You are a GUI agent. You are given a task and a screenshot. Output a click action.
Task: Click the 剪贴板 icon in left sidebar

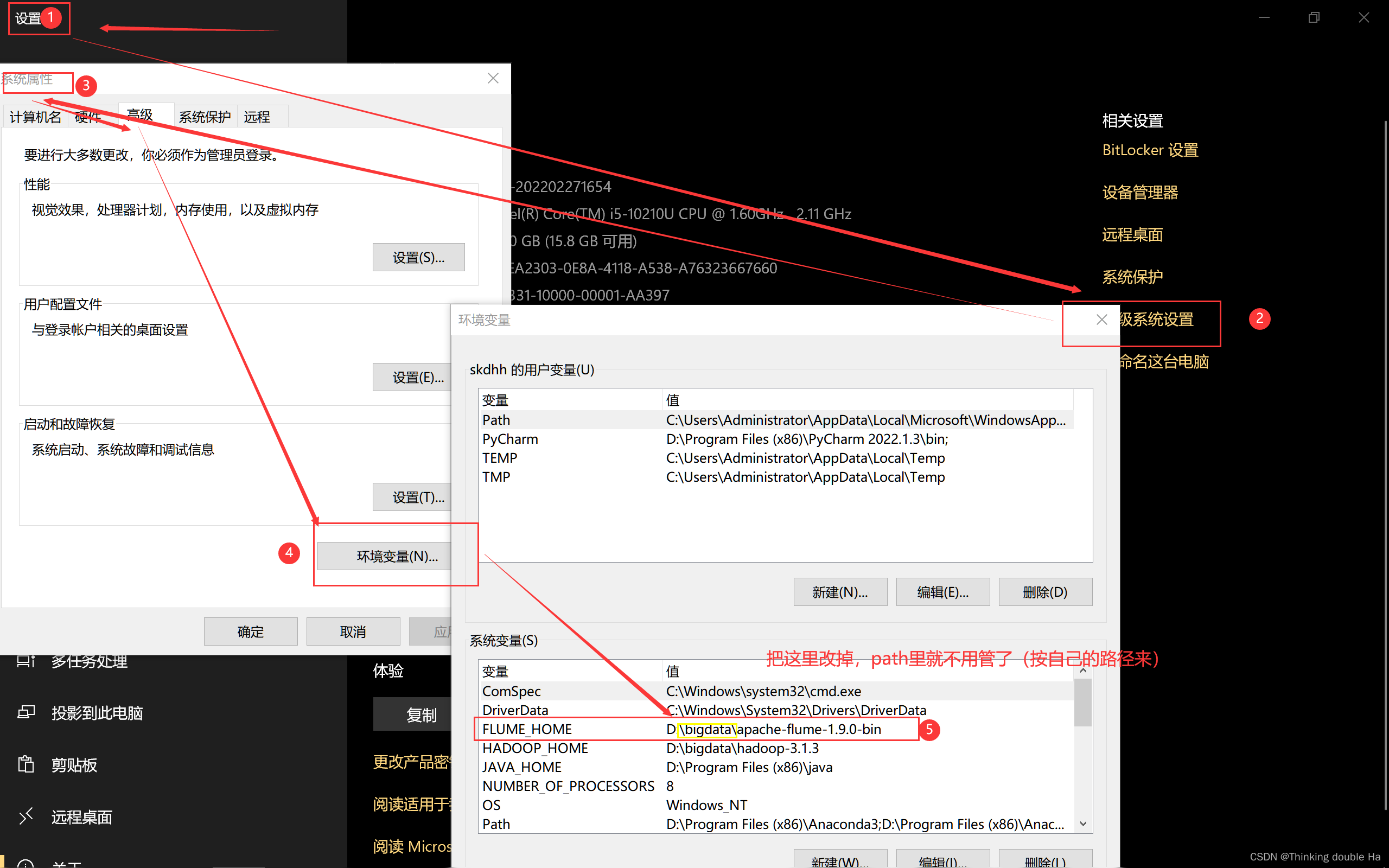[26, 764]
